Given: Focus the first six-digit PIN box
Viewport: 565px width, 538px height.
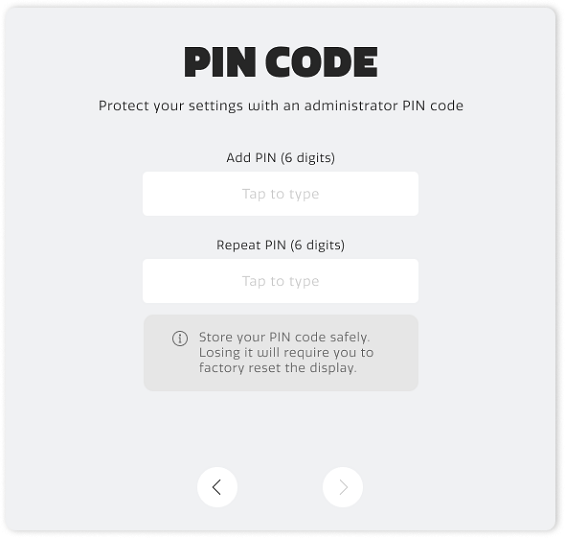Looking at the screenshot, I should (x=280, y=194).
